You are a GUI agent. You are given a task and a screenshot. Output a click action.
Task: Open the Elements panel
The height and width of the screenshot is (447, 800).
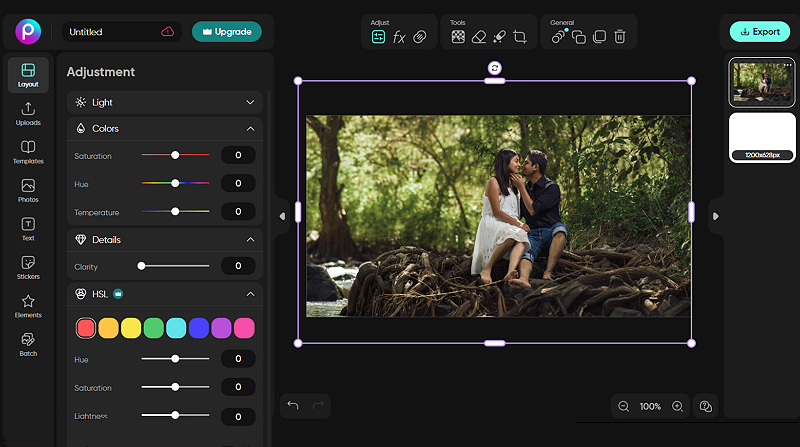[x=28, y=306]
